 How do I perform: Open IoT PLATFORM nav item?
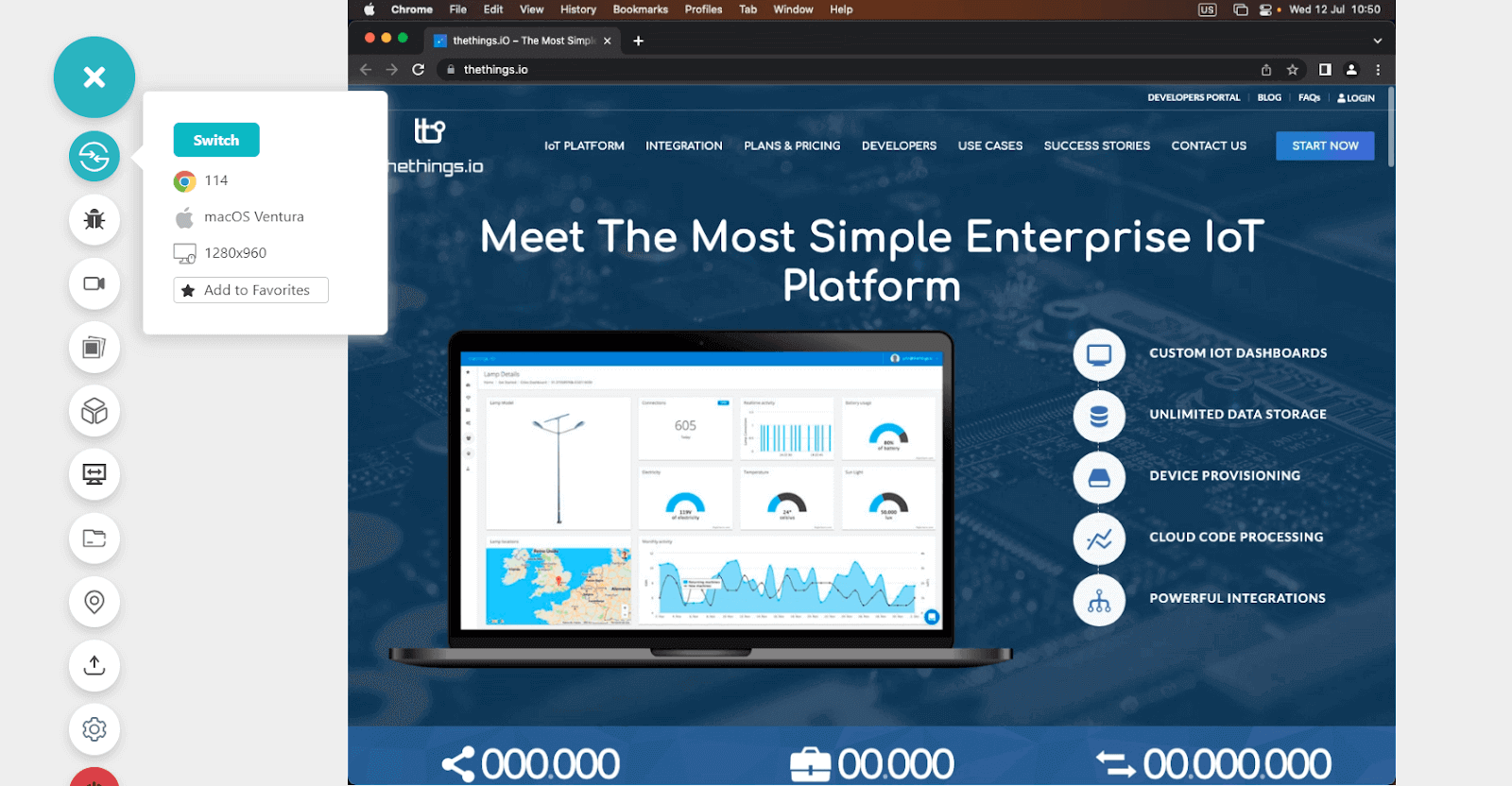584,146
